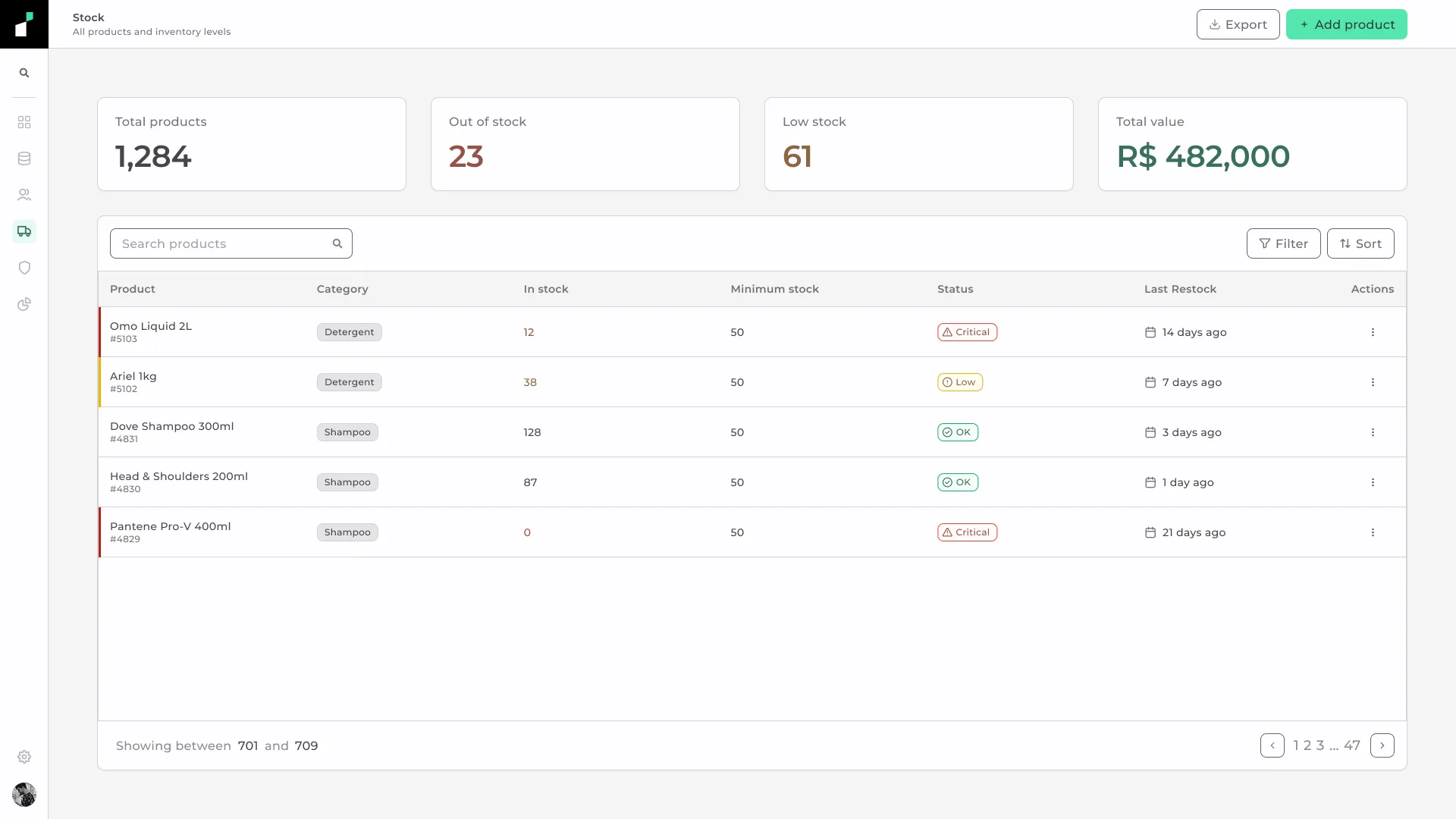Open the database stack icon in sidebar
Image resolution: width=1456 pixels, height=819 pixels.
(x=24, y=158)
